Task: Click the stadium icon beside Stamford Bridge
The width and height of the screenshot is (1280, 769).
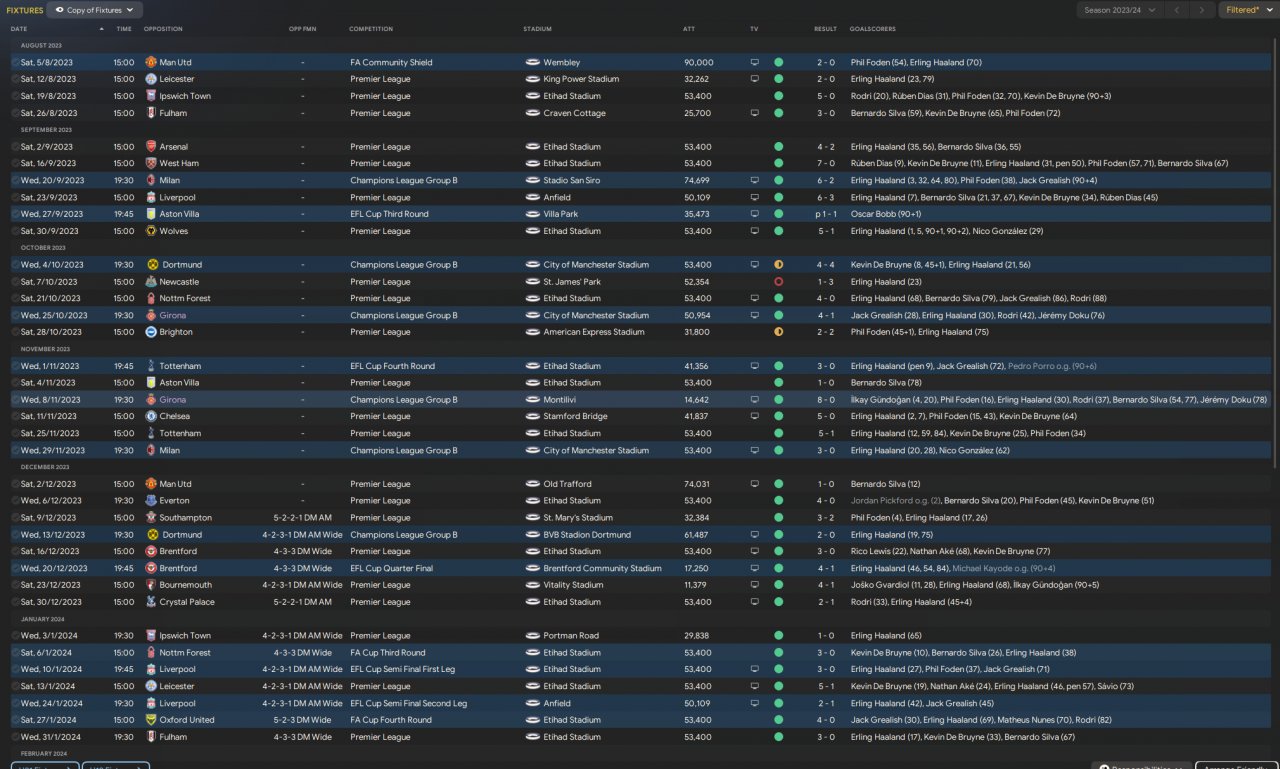Action: (533, 416)
